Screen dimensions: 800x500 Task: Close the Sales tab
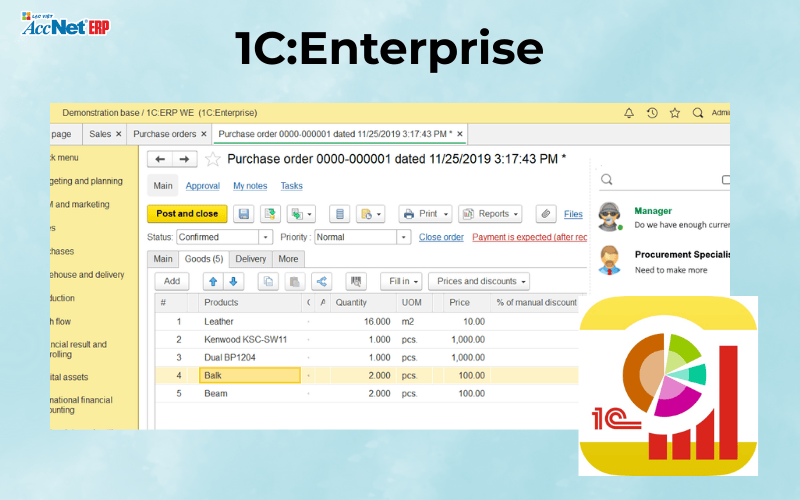click(118, 134)
